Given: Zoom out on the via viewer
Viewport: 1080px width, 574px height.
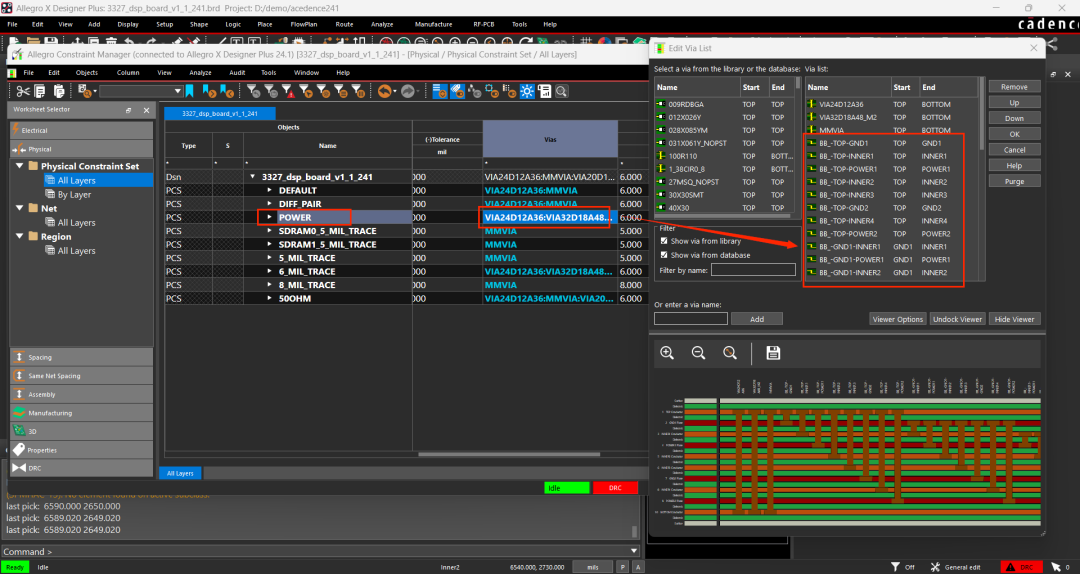Looking at the screenshot, I should click(x=698, y=353).
